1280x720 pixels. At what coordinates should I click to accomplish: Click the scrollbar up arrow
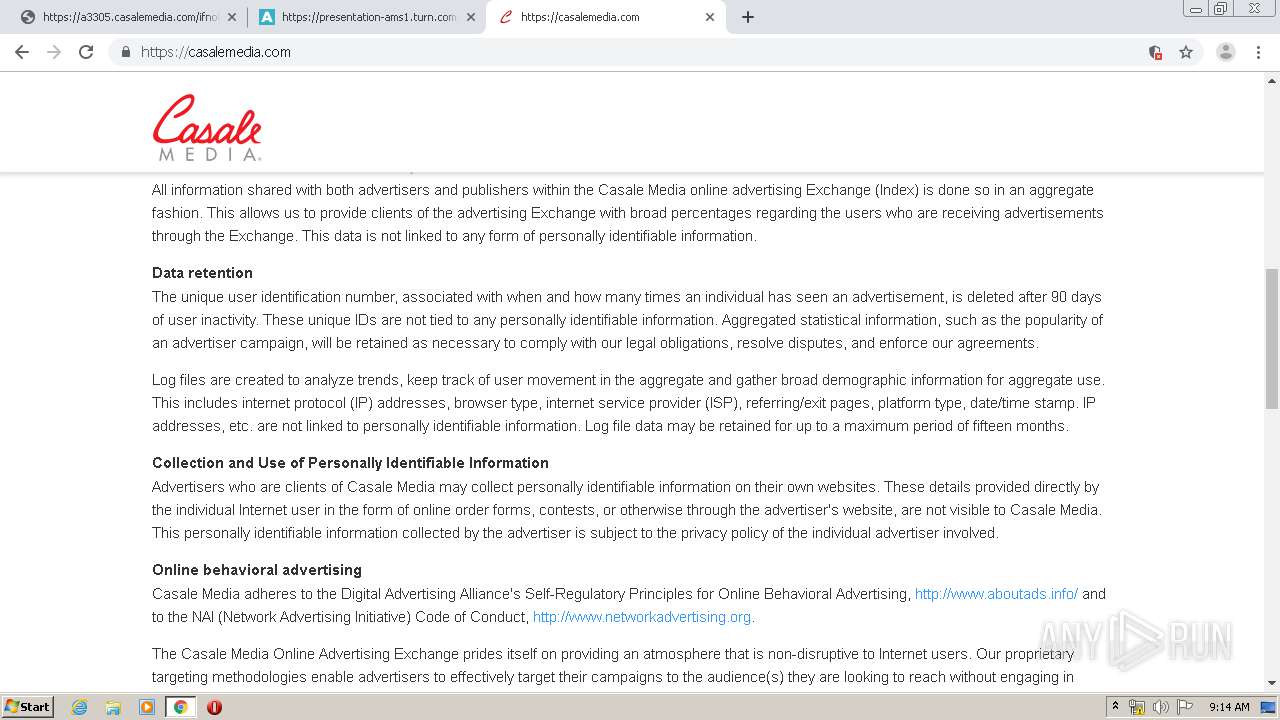tap(1272, 81)
